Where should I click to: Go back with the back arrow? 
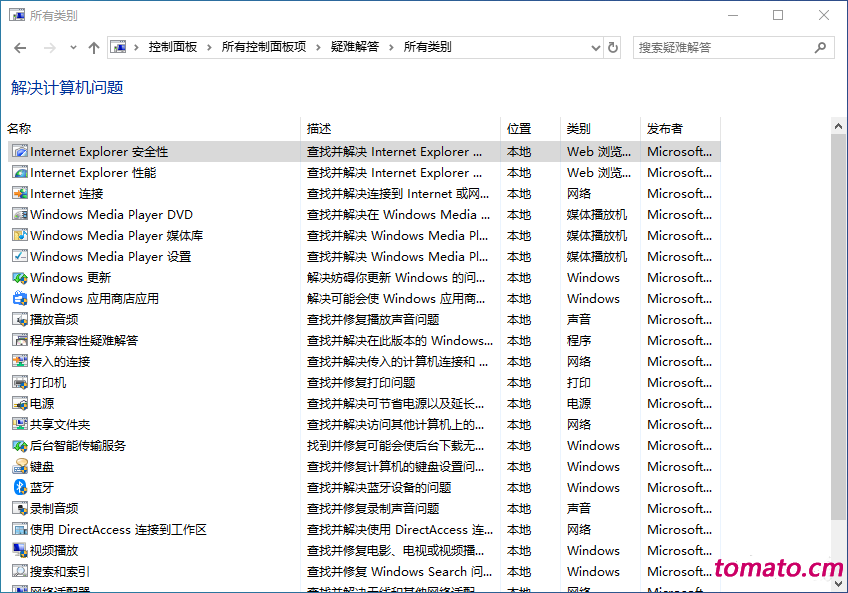point(20,48)
